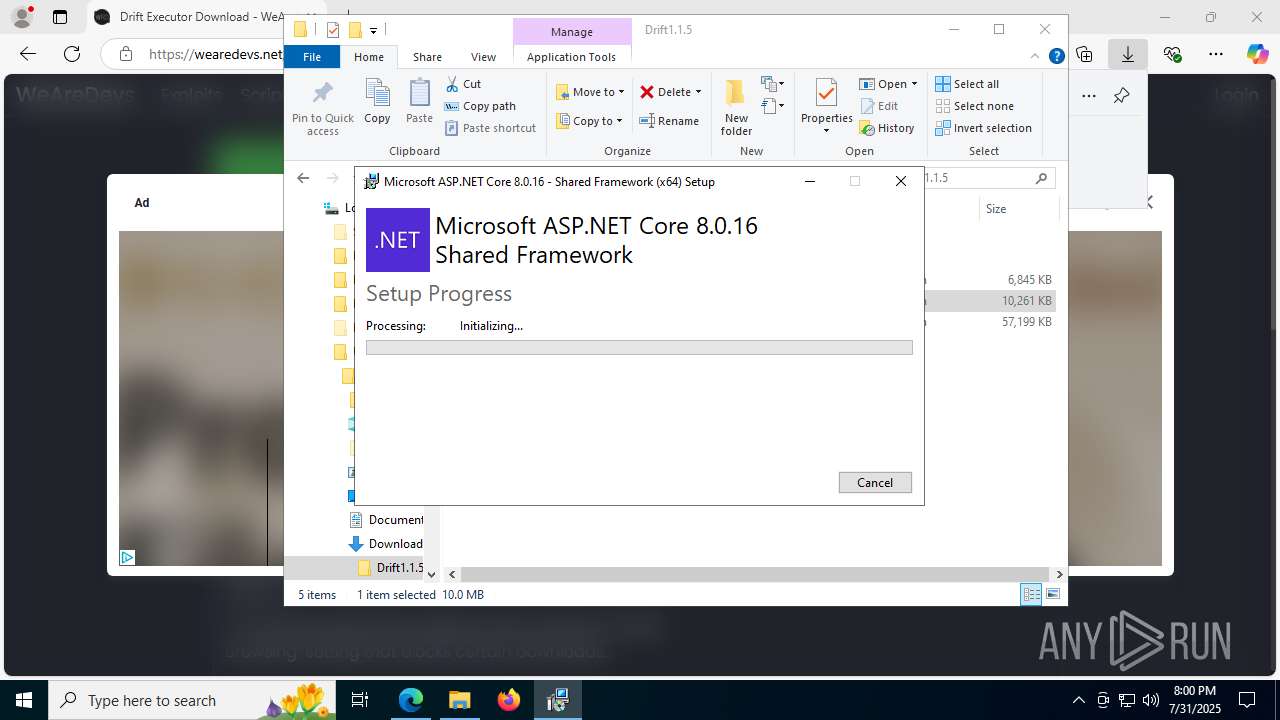The height and width of the screenshot is (720, 1280).
Task: Select Downloads in the navigation tree
Action: click(x=386, y=544)
